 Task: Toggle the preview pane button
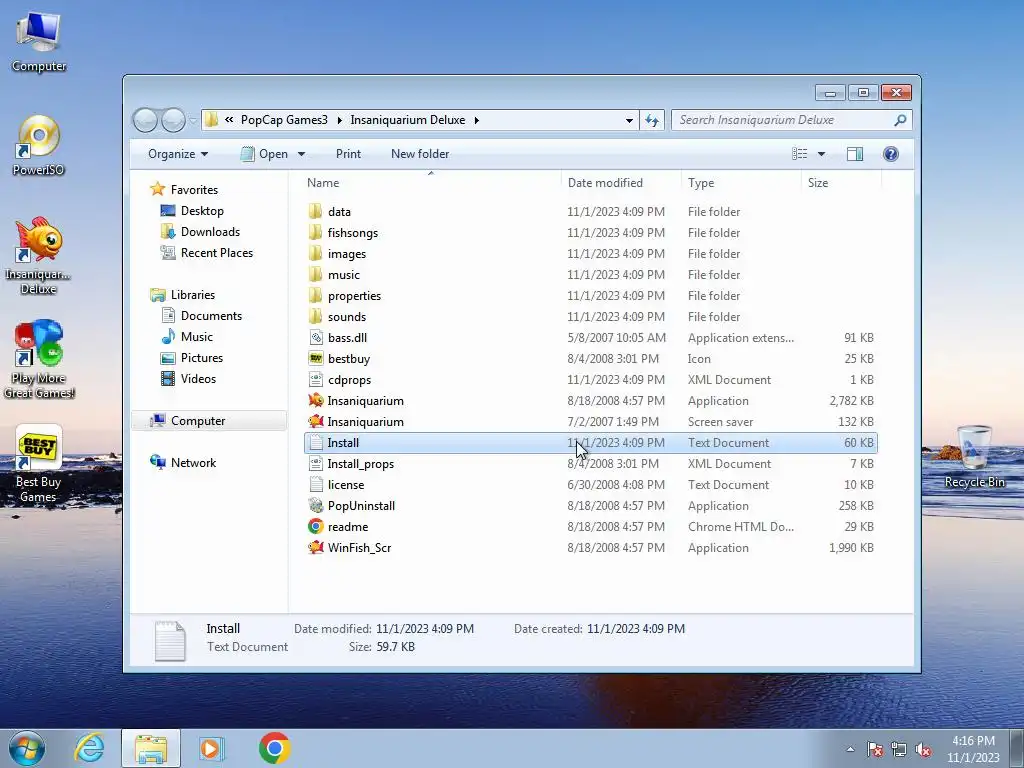855,154
